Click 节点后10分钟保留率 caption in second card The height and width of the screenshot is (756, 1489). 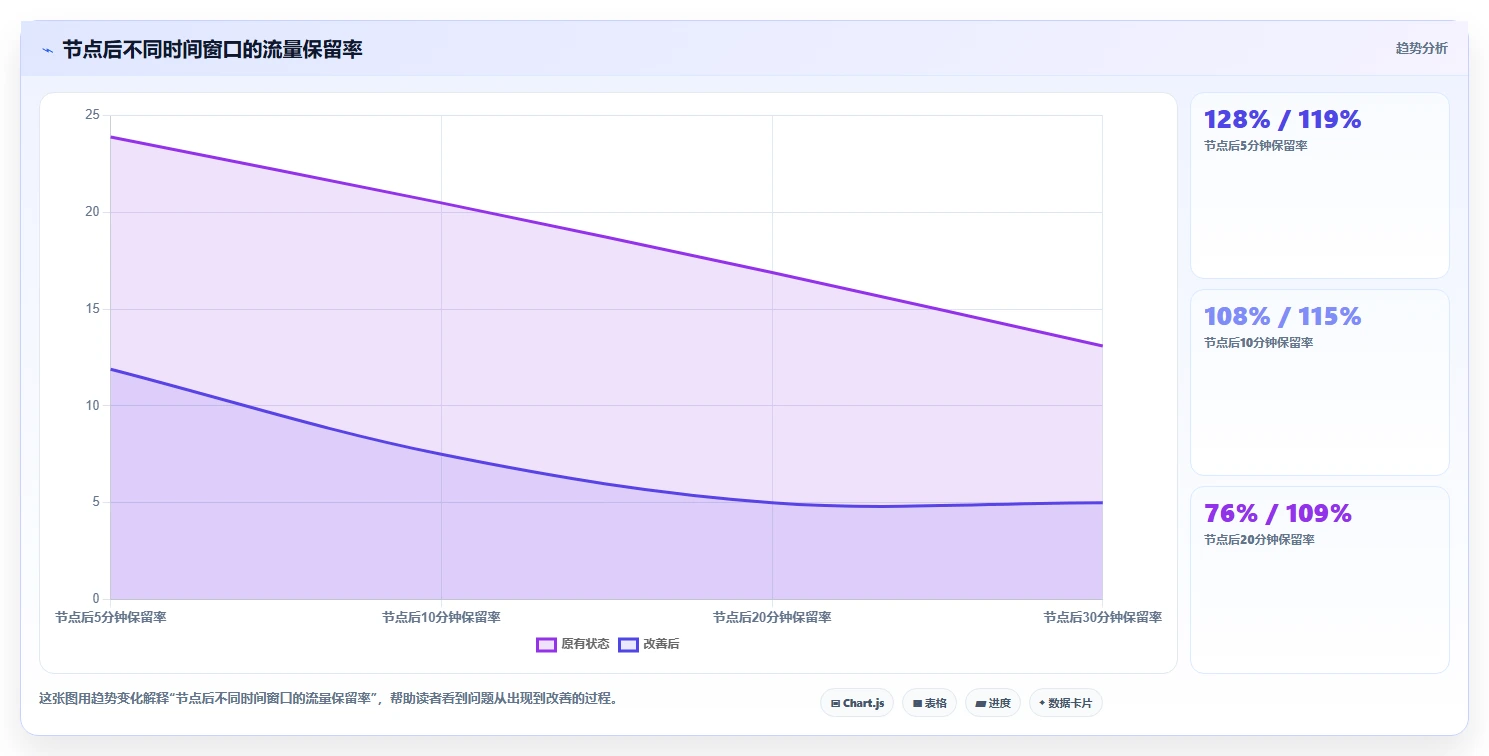pos(1259,342)
